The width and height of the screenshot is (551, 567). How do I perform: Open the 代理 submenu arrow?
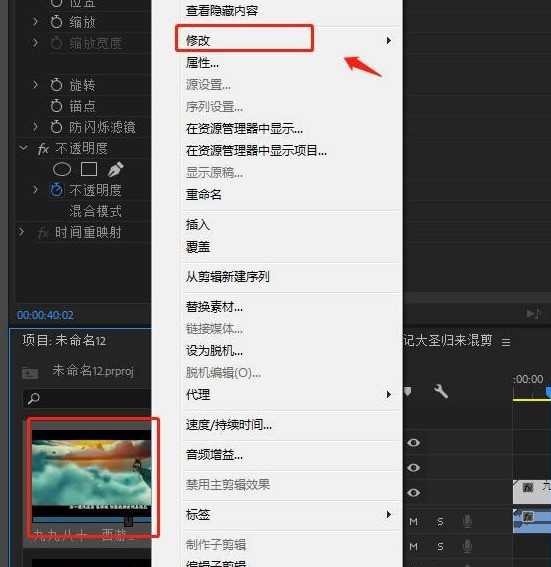389,394
